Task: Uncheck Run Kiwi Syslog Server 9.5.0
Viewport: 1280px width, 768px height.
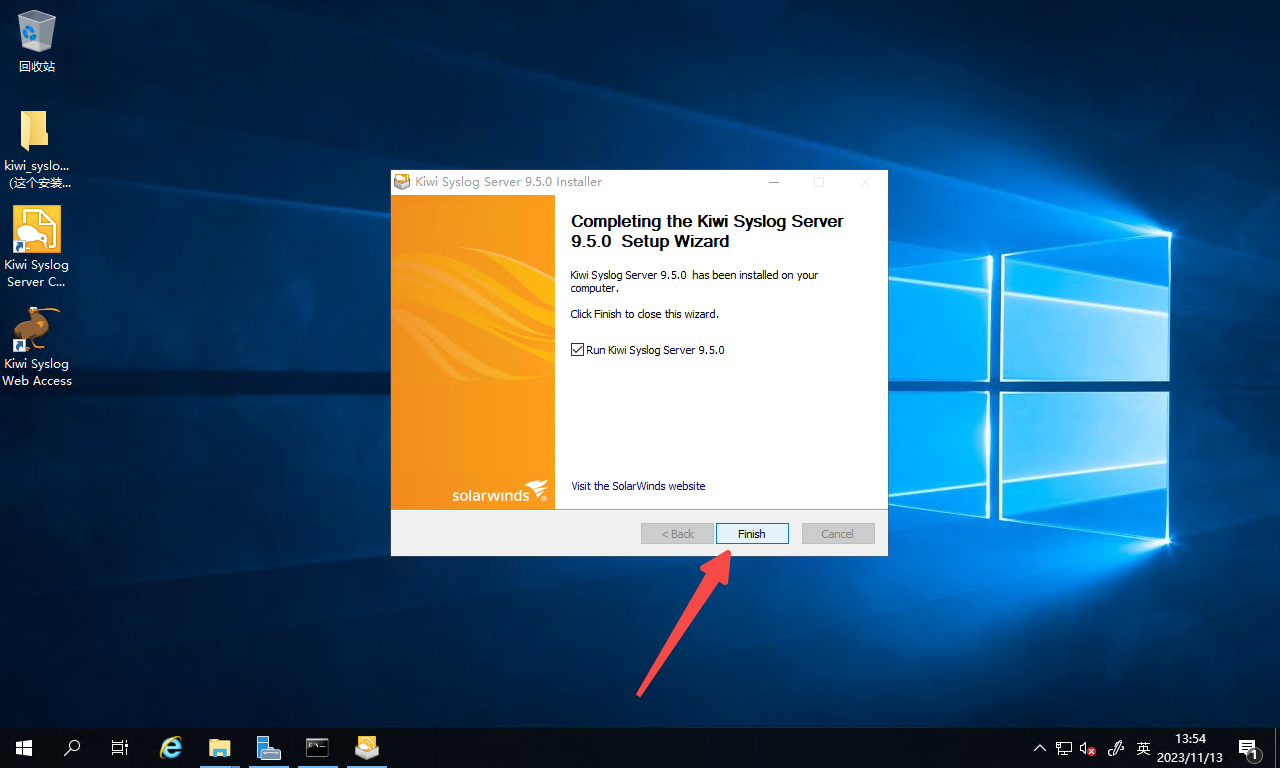Action: click(577, 350)
